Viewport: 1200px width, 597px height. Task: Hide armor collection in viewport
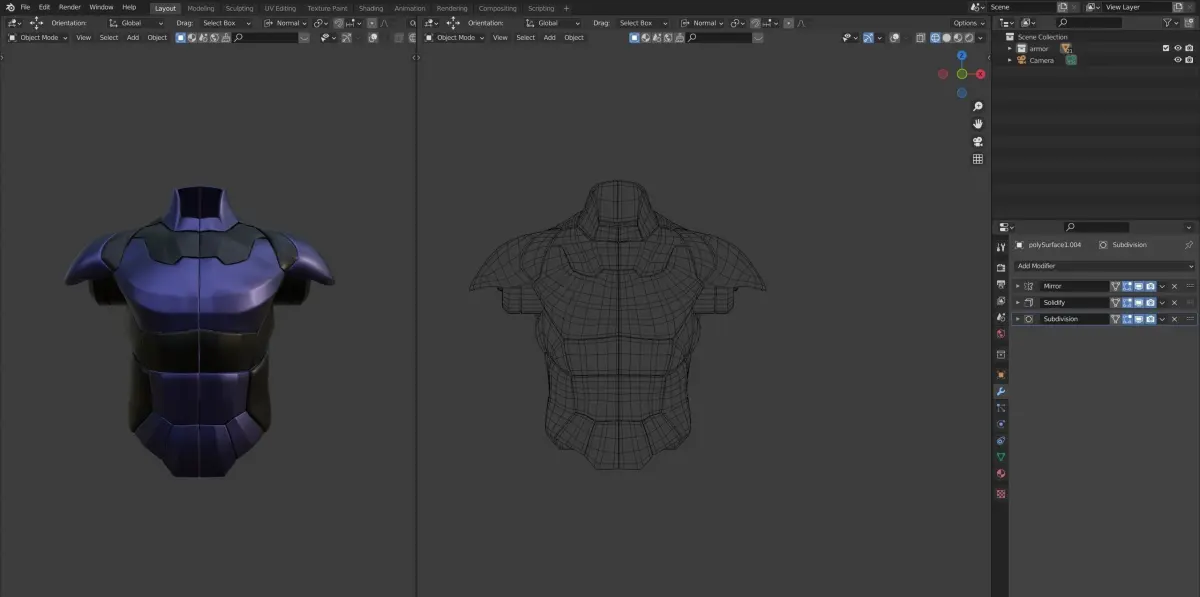pyautogui.click(x=1178, y=48)
